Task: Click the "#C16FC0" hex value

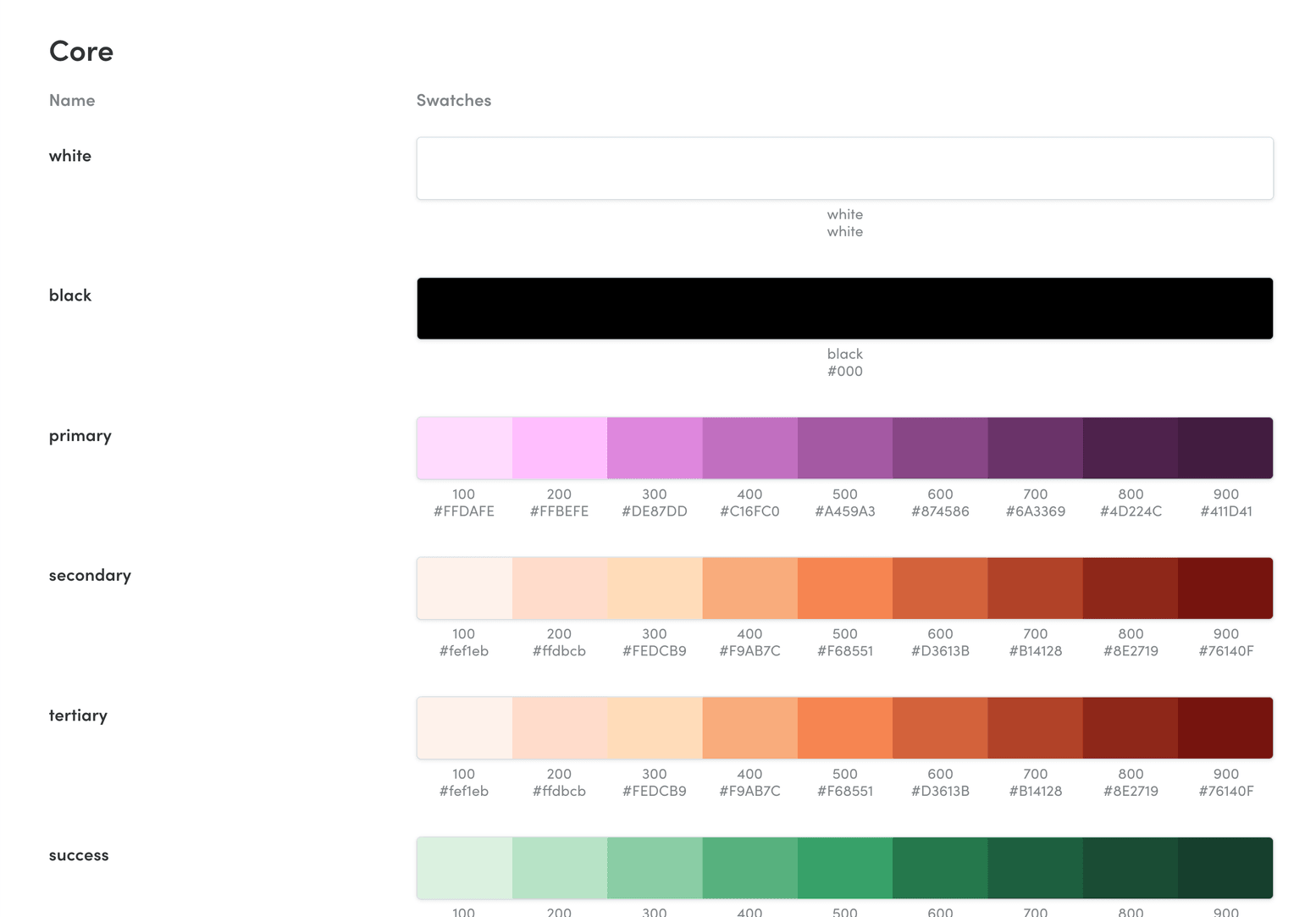Action: (x=749, y=511)
